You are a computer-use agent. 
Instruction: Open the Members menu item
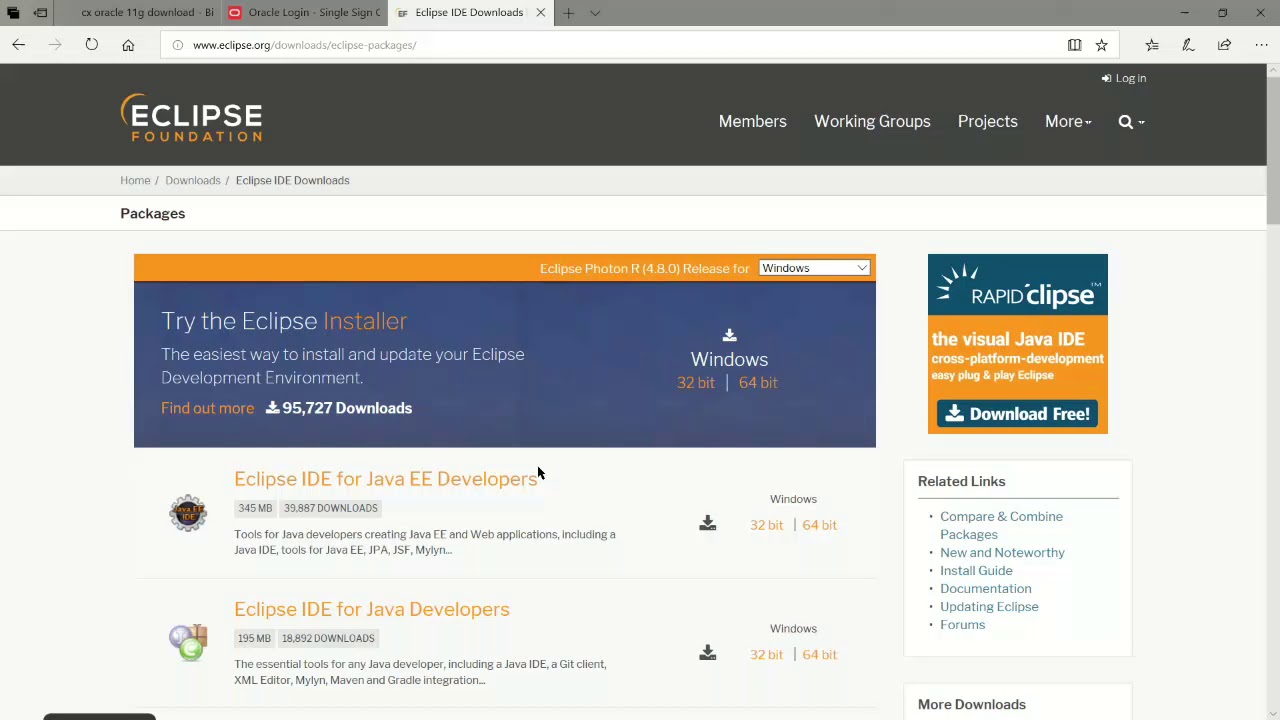pyautogui.click(x=752, y=121)
